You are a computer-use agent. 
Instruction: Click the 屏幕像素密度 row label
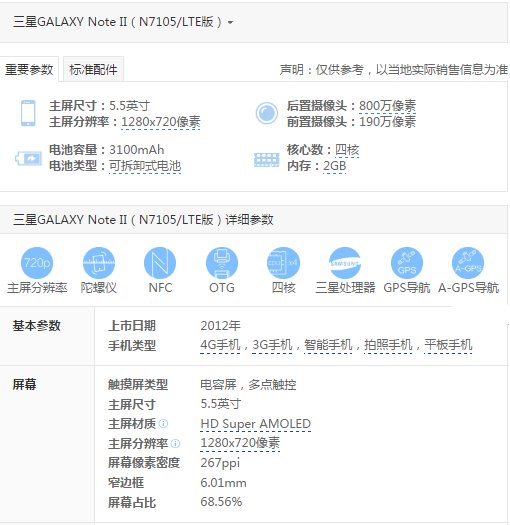[x=144, y=463]
